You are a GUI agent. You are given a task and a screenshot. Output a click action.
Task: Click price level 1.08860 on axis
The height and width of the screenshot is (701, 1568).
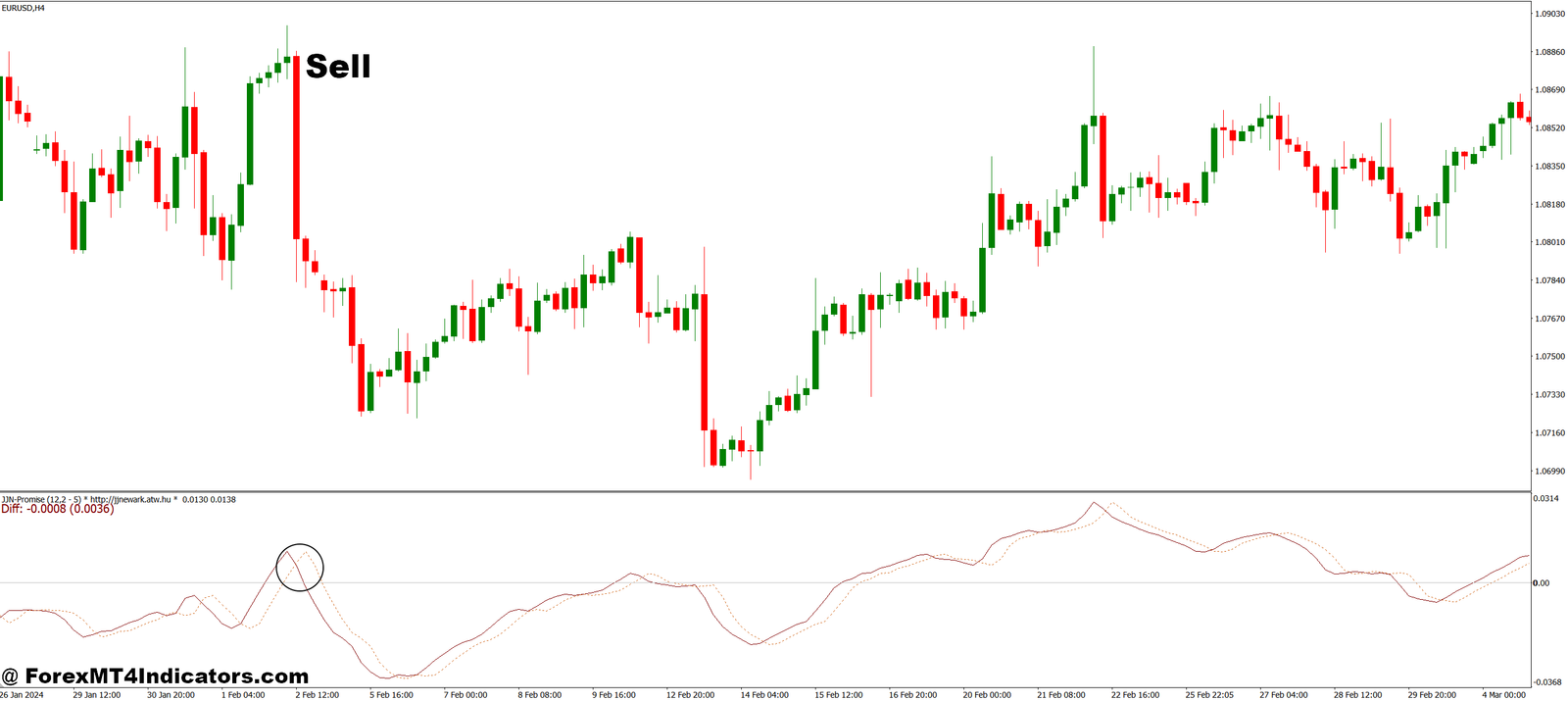coord(1549,52)
